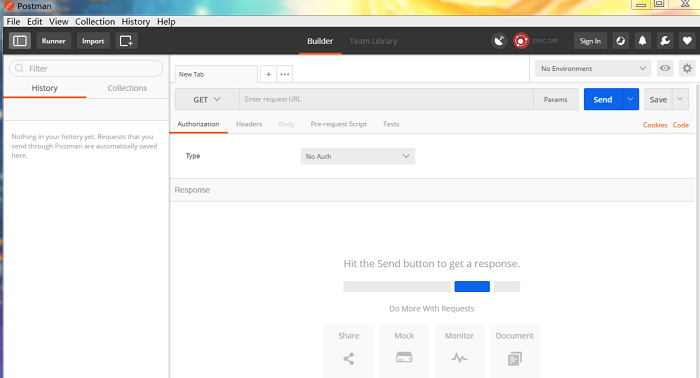Screen dimensions: 700x378
Task: Toggle environment quick look eye icon
Action: tap(665, 68)
